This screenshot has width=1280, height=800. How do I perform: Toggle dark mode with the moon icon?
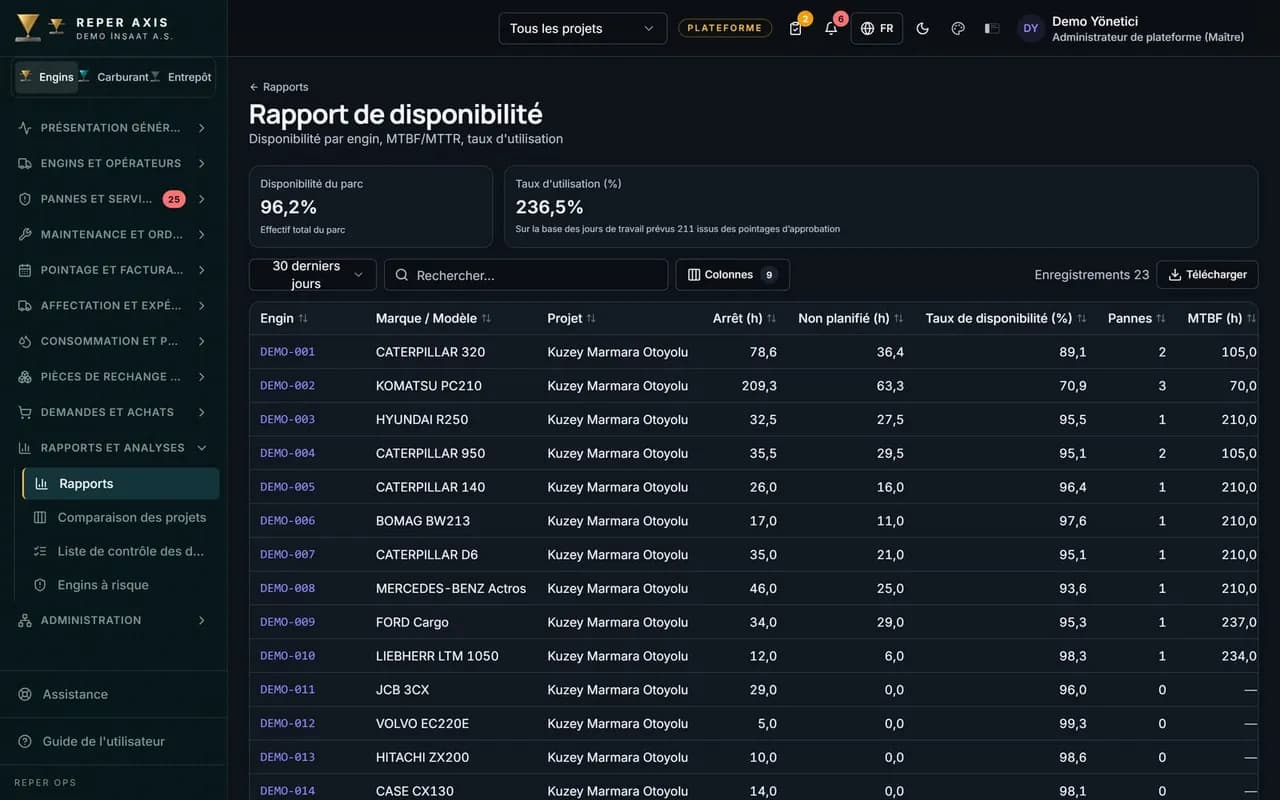[923, 28]
